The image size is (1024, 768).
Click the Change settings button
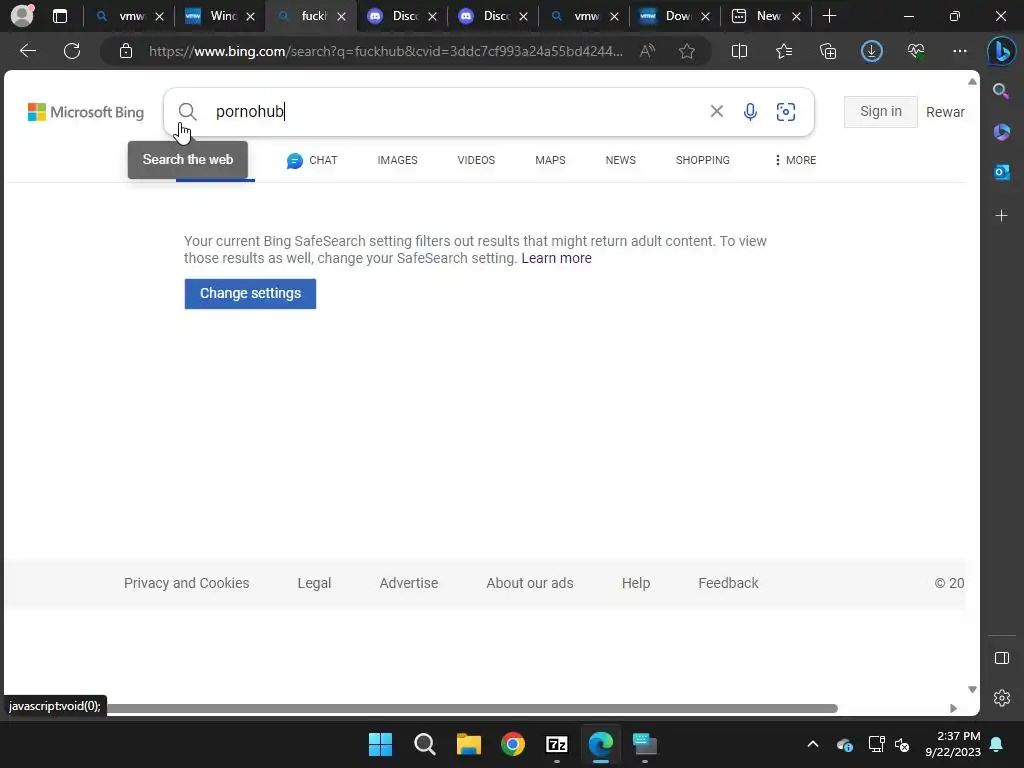[250, 294]
